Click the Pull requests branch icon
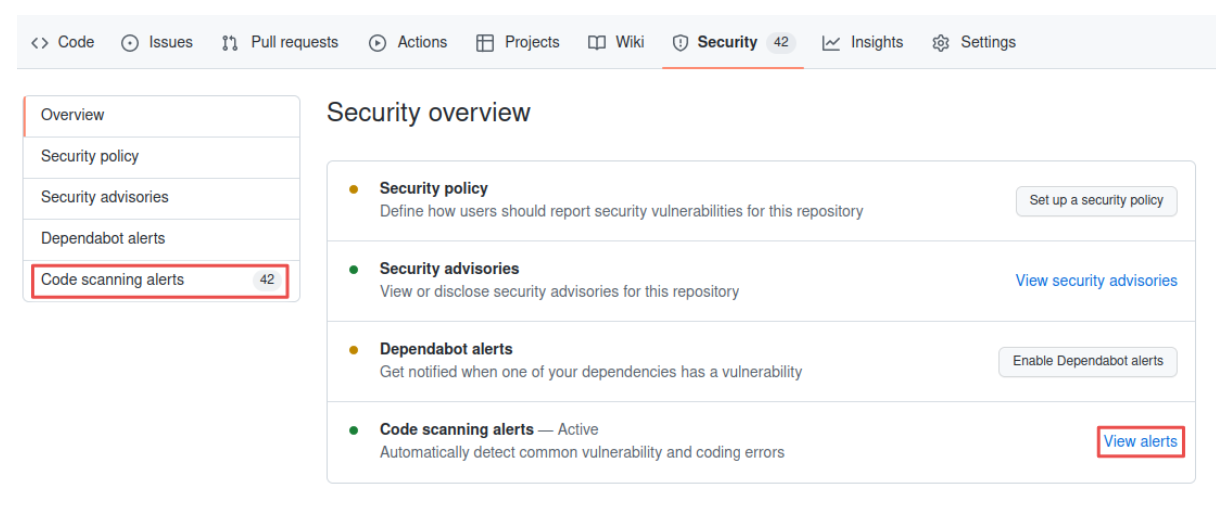 230,43
